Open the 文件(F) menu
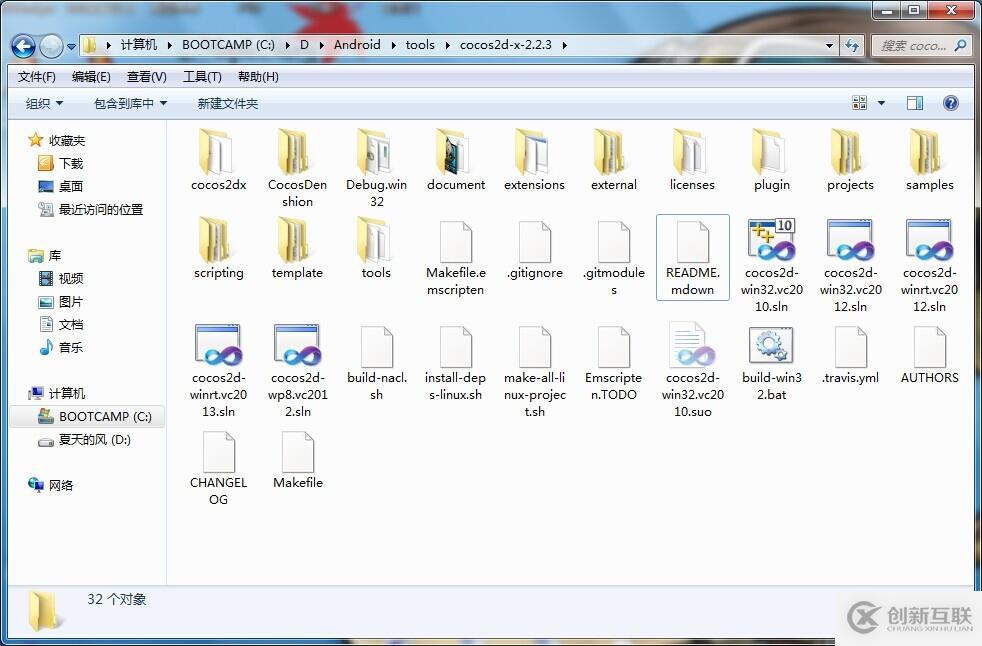This screenshot has width=982, height=646. [36, 76]
